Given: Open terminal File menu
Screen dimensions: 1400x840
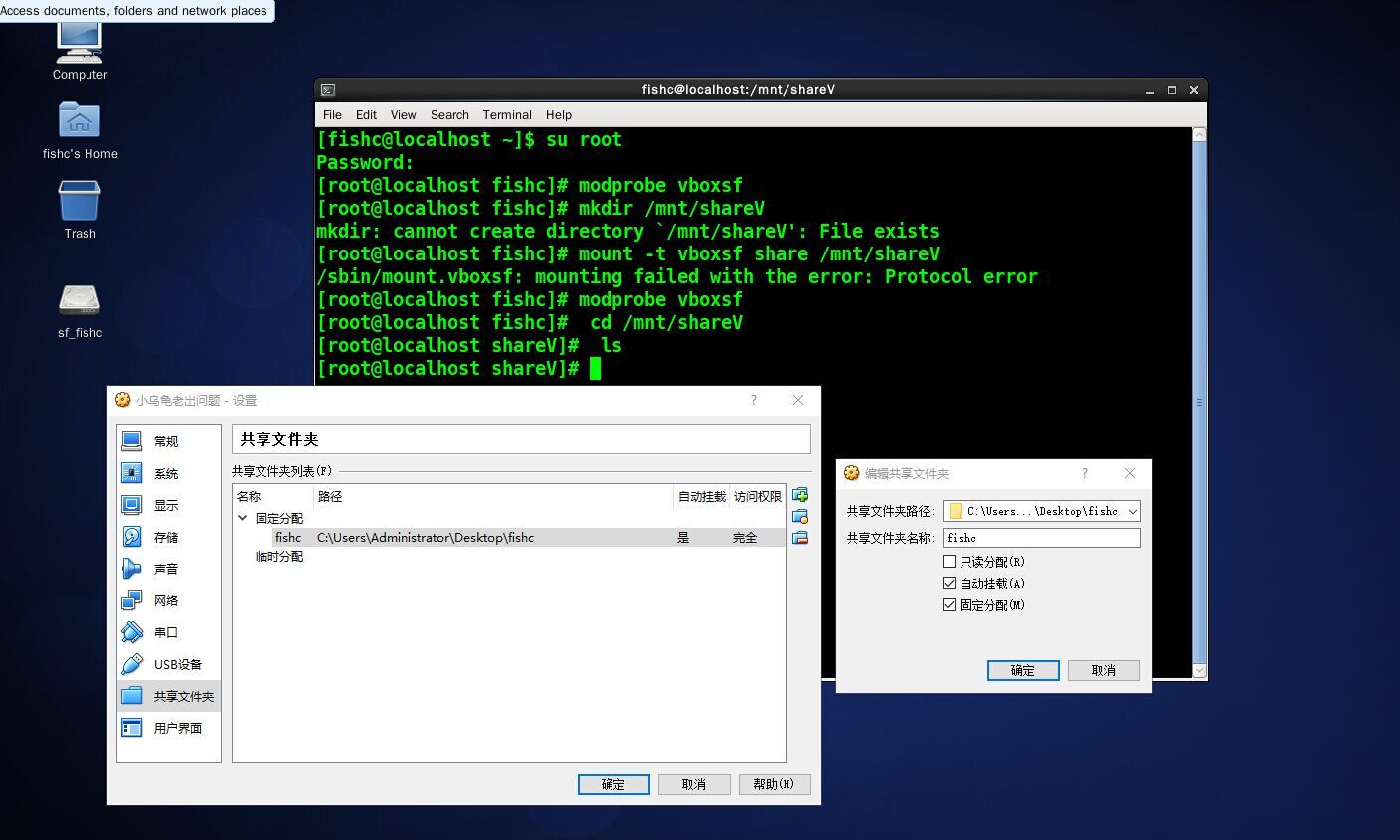Looking at the screenshot, I should 332,115.
